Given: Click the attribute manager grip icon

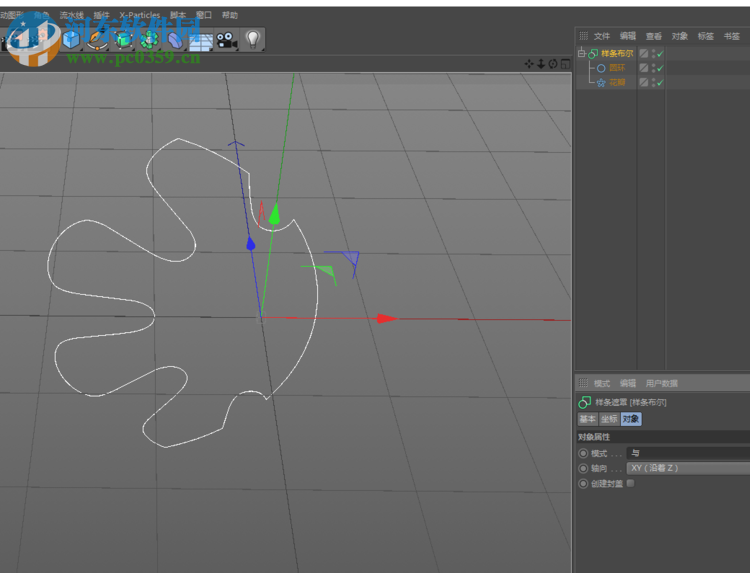Looking at the screenshot, I should pyautogui.click(x=583, y=383).
